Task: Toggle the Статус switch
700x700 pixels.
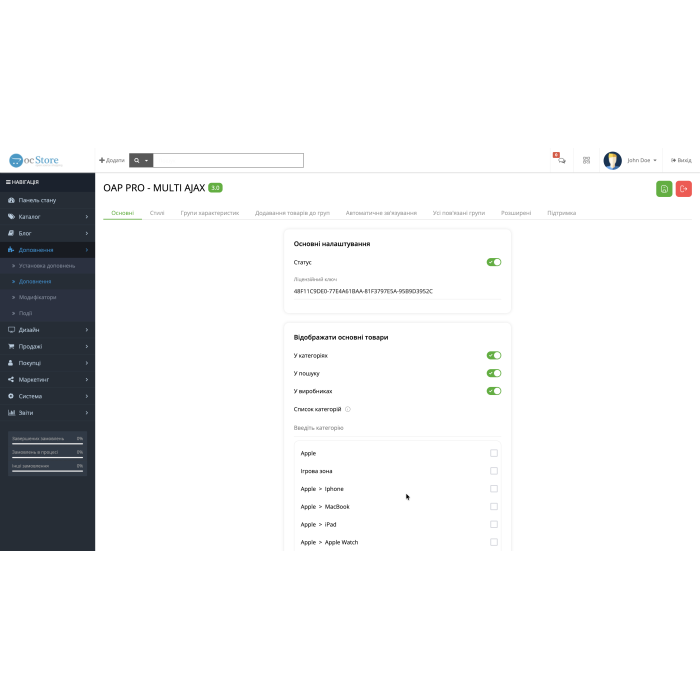Action: (494, 262)
